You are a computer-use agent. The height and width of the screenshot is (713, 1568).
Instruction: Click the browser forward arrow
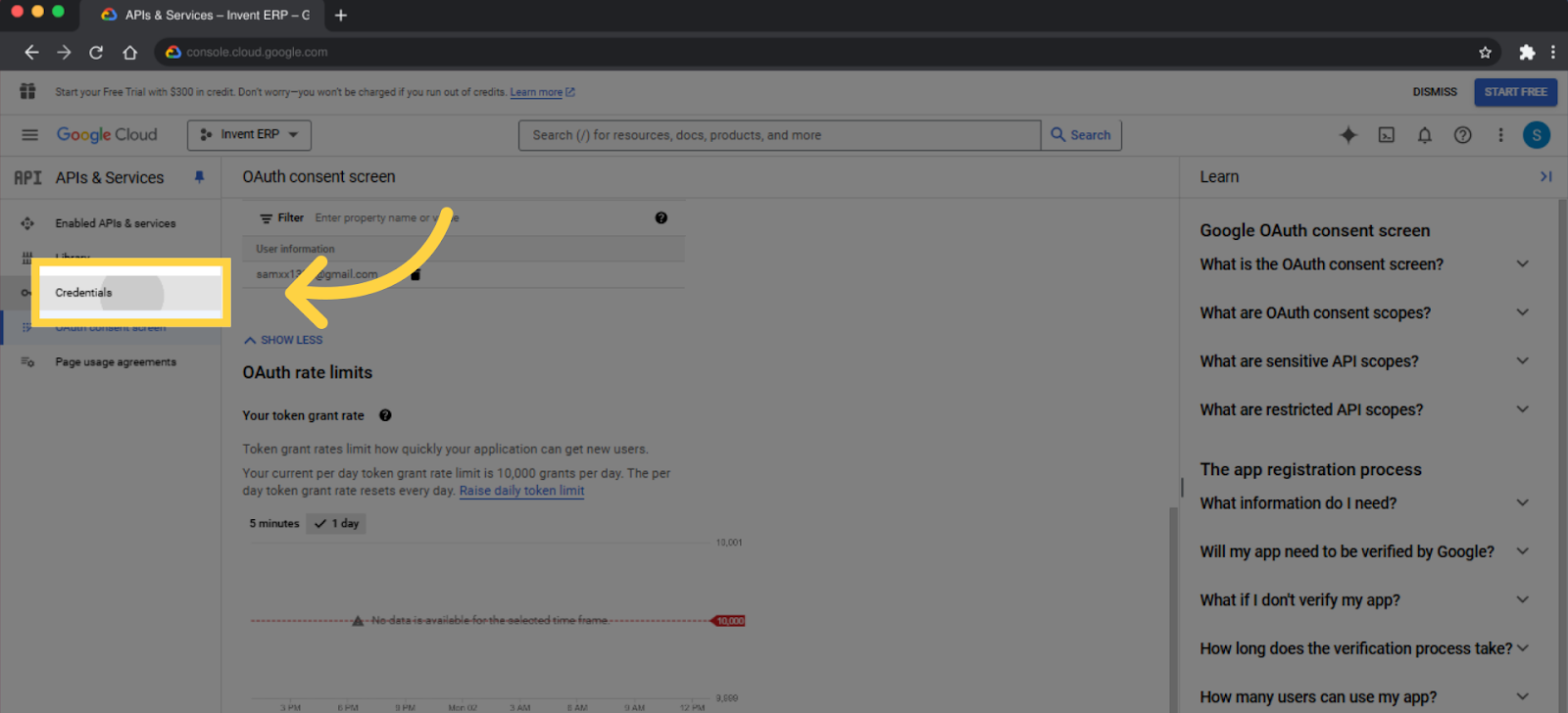point(64,52)
